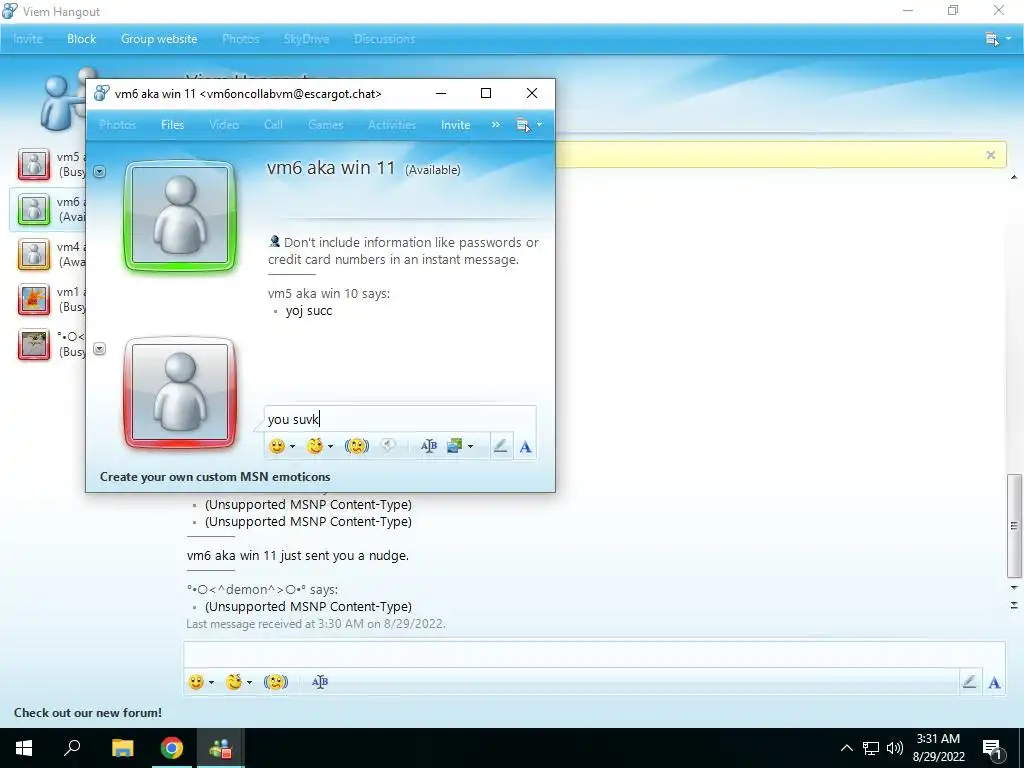Image resolution: width=1024 pixels, height=768 pixels.
Task: Show hidden system tray icons
Action: (x=846, y=748)
